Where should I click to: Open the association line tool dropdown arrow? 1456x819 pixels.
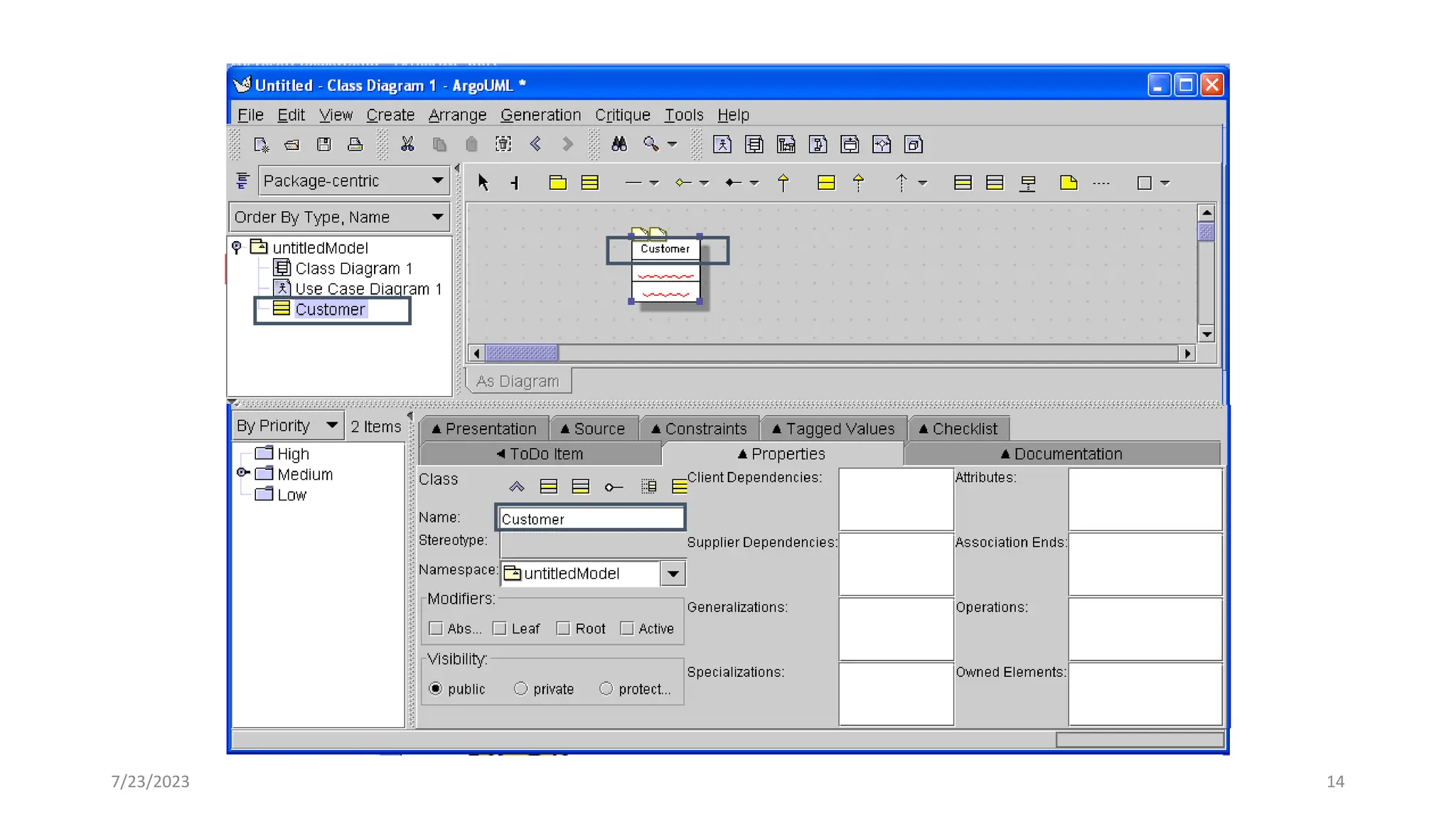tap(654, 183)
